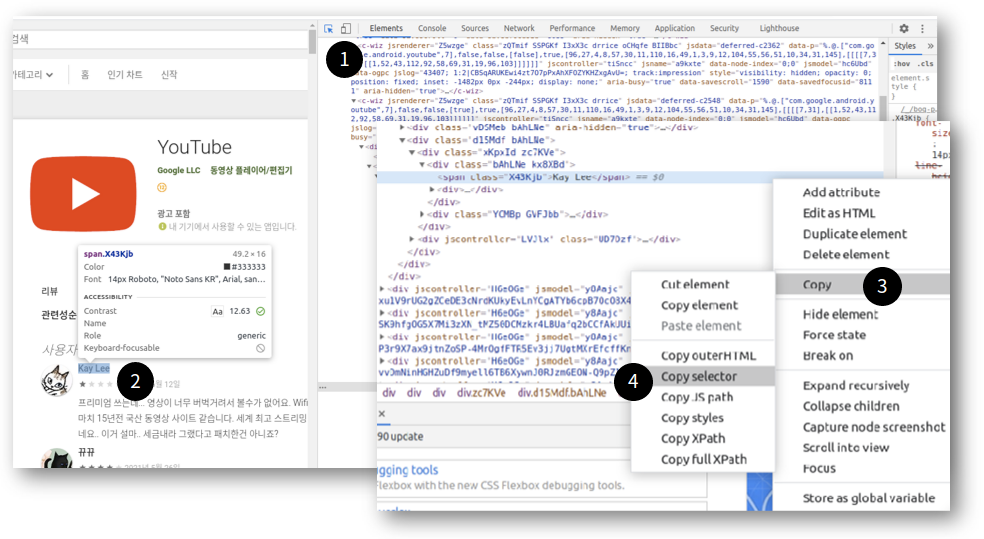Go to the Performance tab
The width and height of the screenshot is (984, 539).
coord(572,28)
